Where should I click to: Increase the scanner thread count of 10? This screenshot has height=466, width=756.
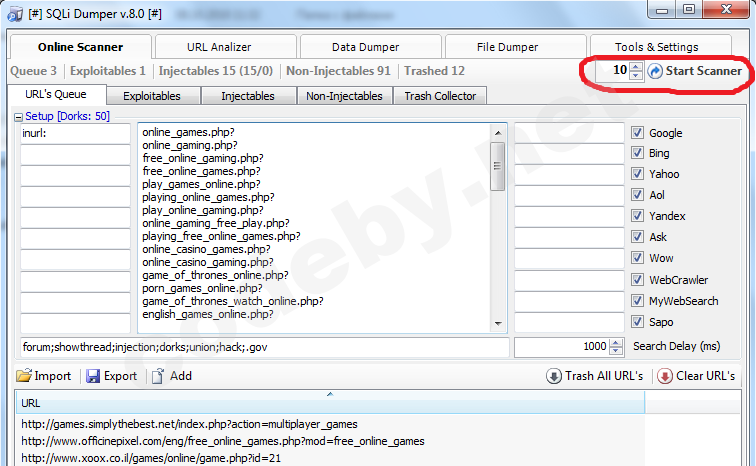[636, 67]
